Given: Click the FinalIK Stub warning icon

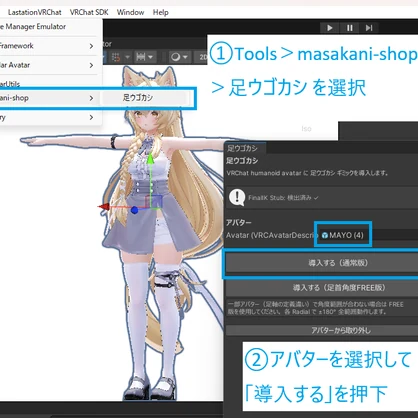Looking at the screenshot, I should (237, 197).
